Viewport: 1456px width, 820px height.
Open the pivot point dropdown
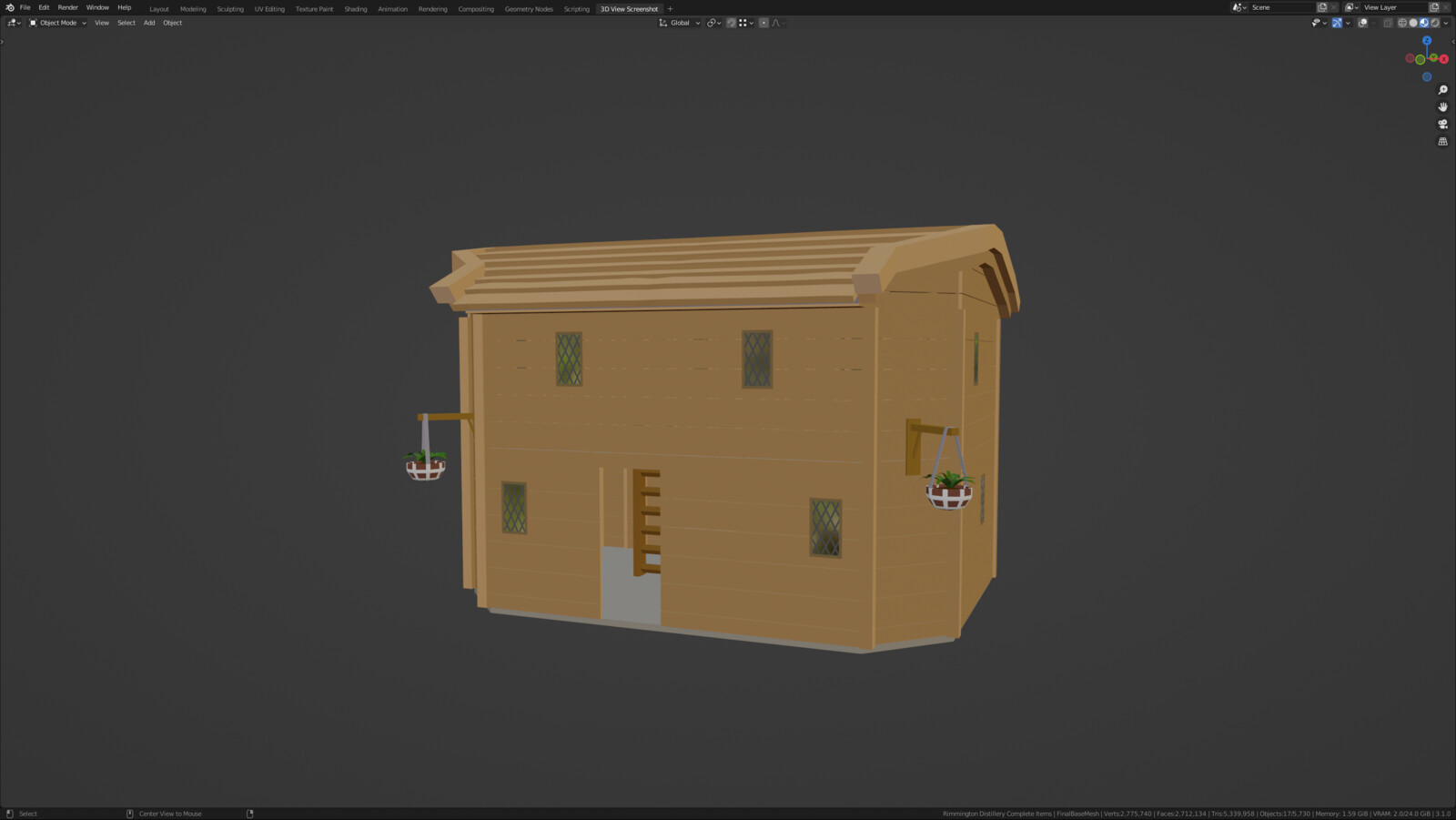tap(714, 23)
